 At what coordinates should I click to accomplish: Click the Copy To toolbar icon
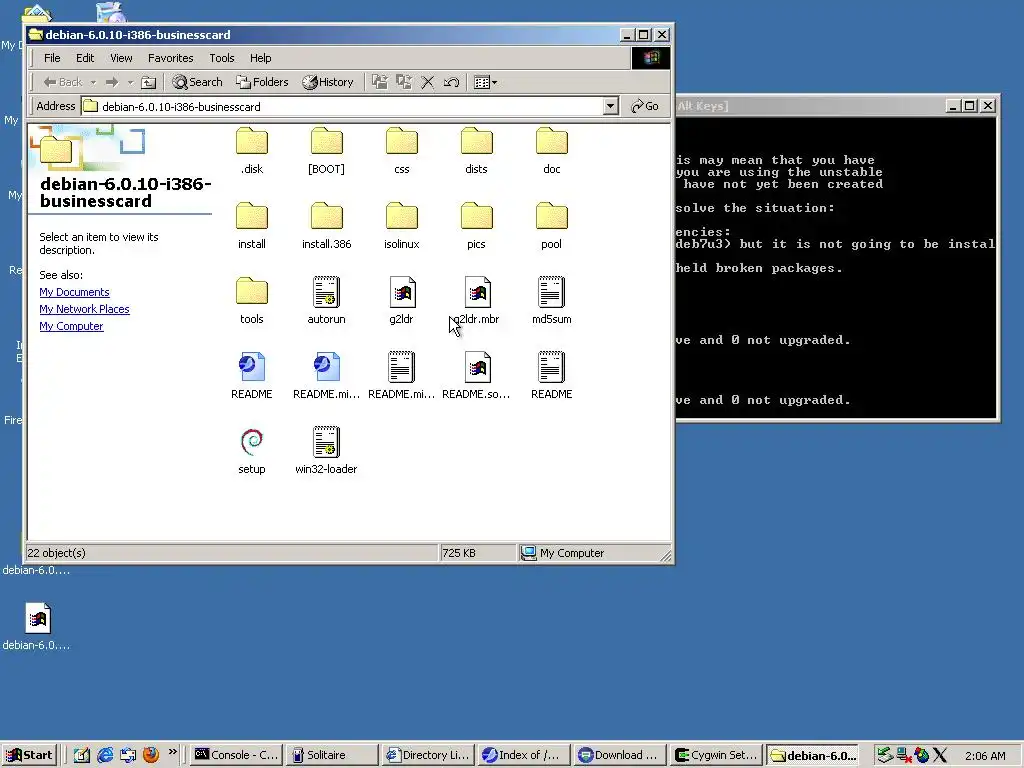point(404,82)
